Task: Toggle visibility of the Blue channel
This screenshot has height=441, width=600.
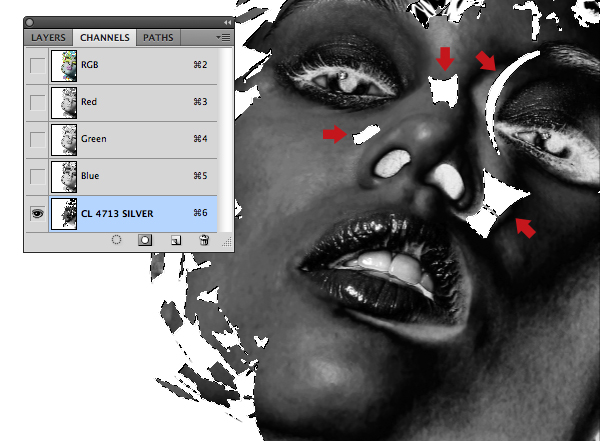Action: click(37, 177)
